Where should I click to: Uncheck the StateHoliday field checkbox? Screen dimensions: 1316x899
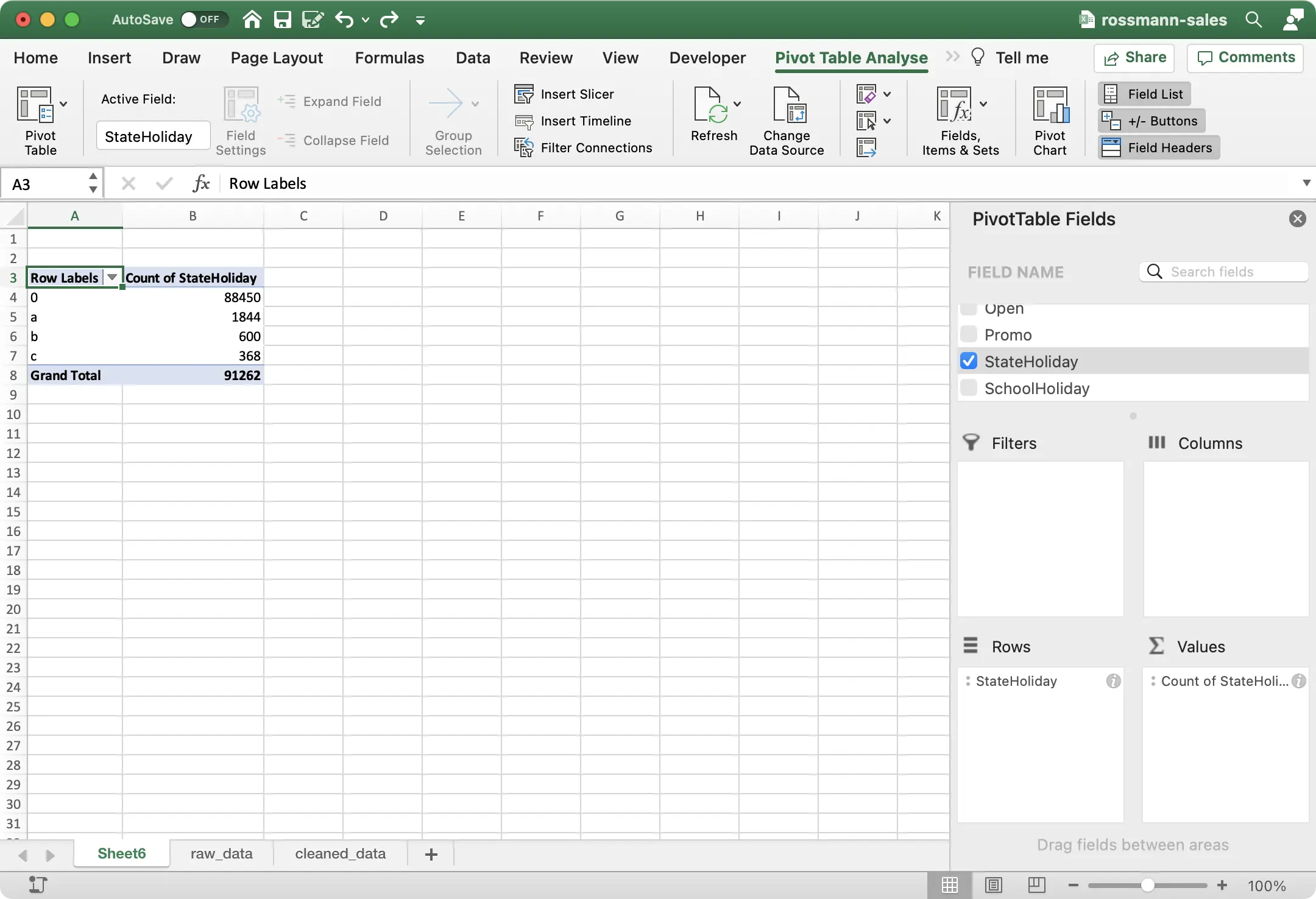[x=969, y=361]
